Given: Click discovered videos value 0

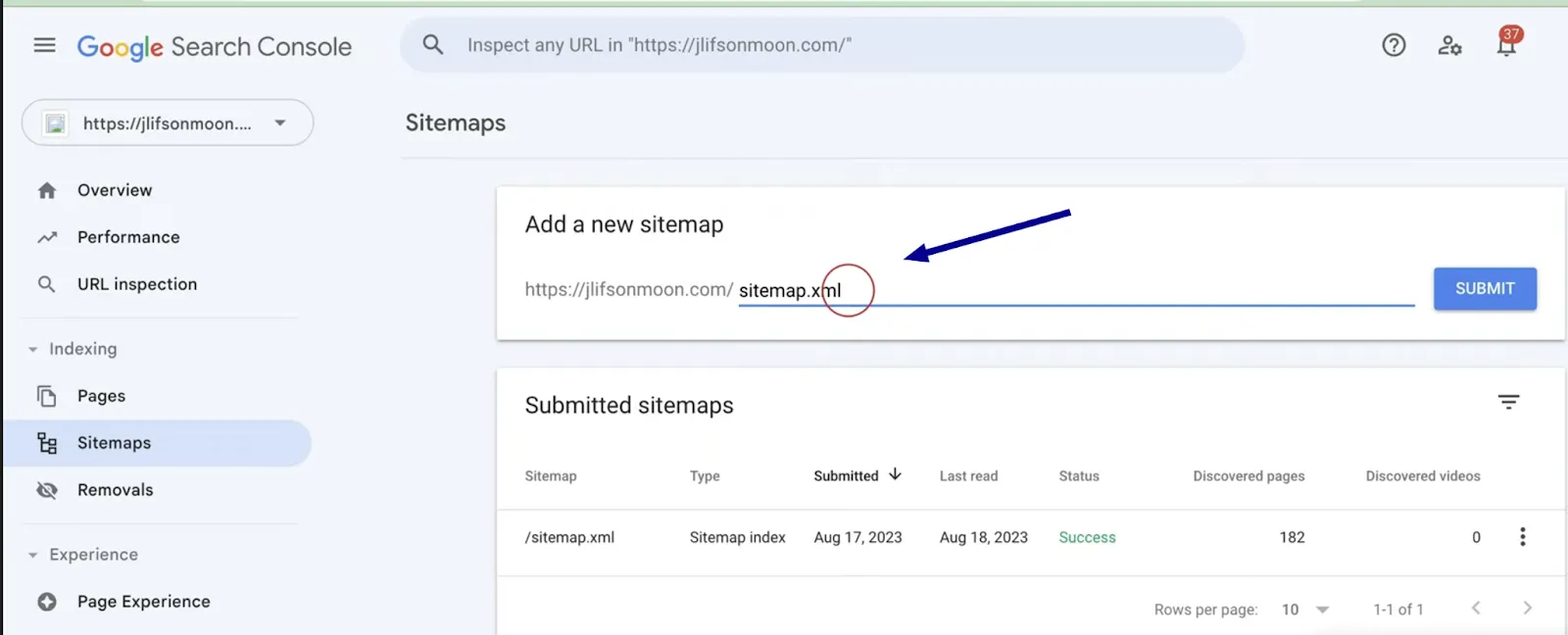Looking at the screenshot, I should (x=1476, y=537).
